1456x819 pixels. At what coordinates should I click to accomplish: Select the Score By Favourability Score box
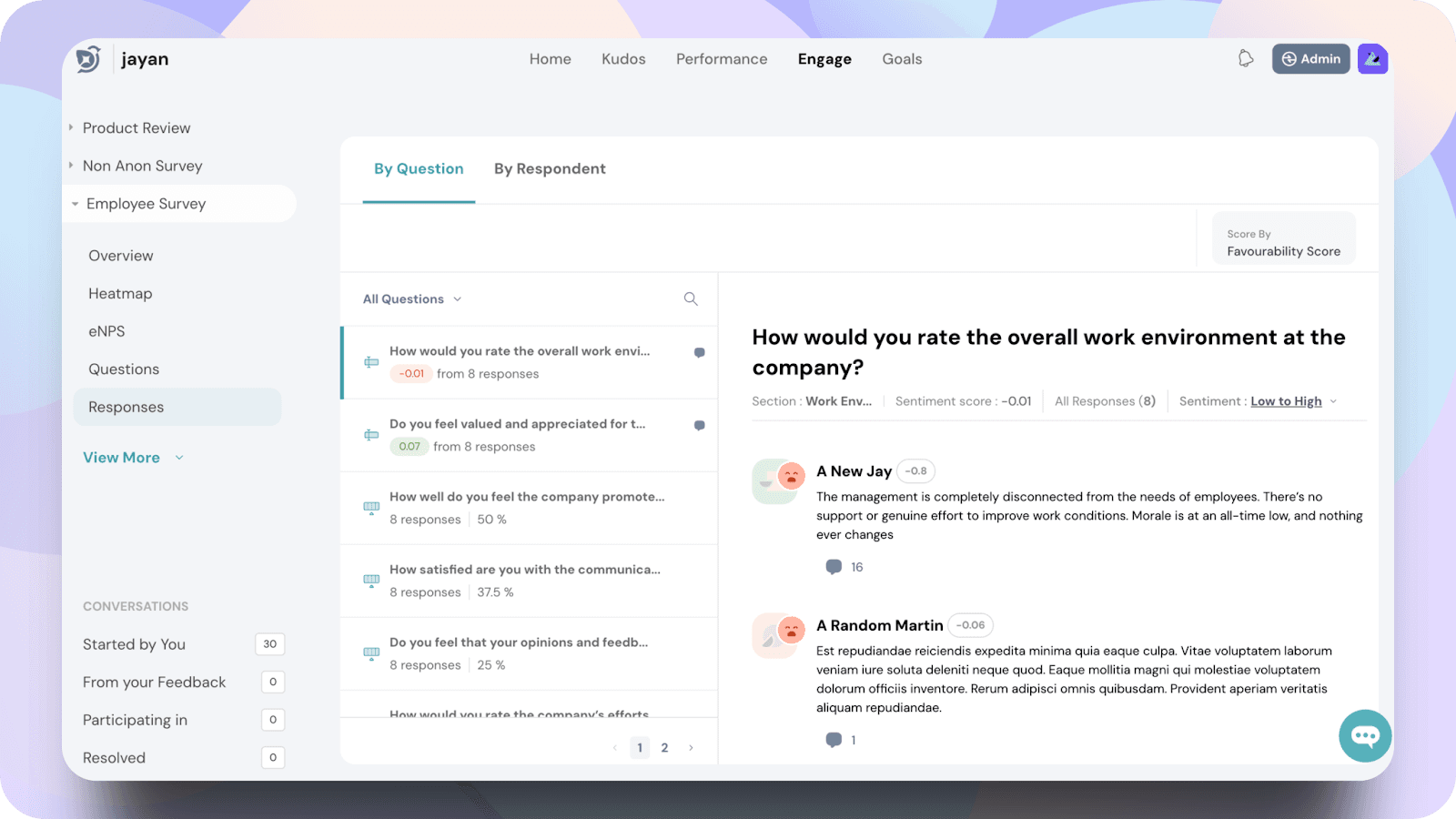click(1283, 243)
